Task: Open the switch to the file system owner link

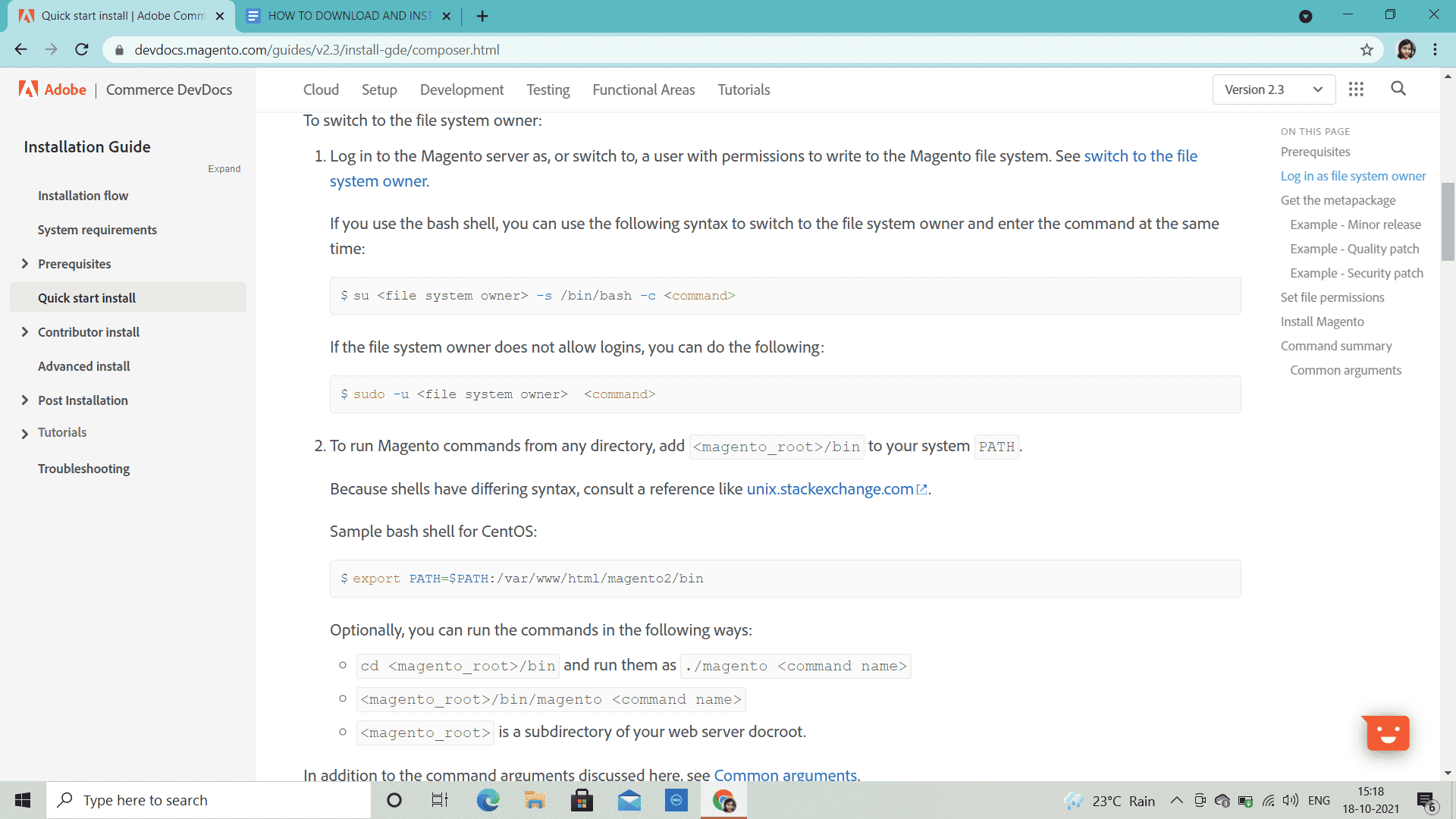Action: tap(1141, 155)
